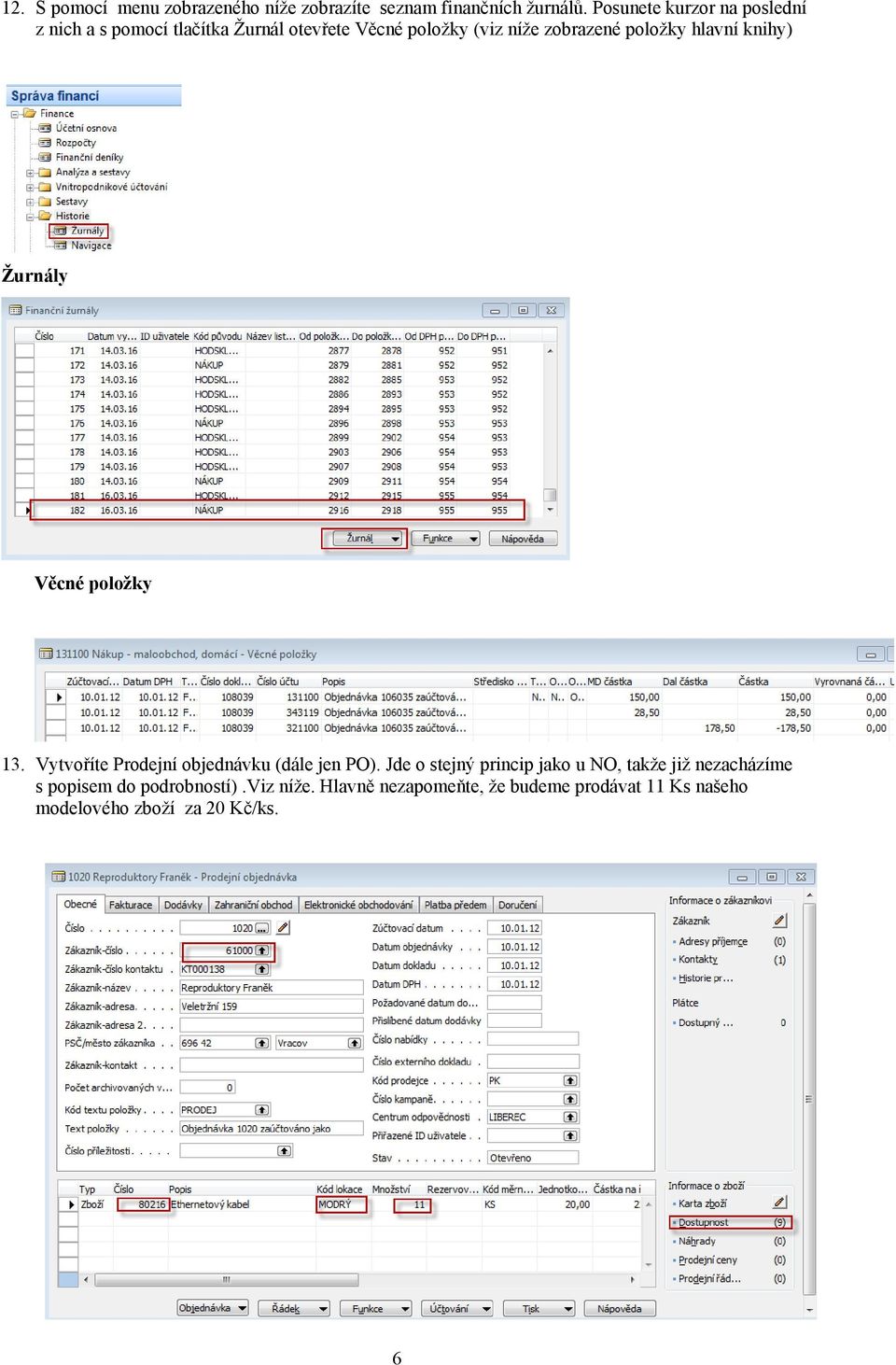Click the Číslo externího dokladu field

[533, 1062]
